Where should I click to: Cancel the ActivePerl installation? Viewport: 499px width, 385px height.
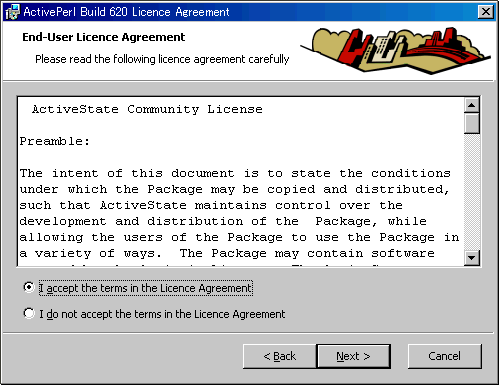(445, 356)
